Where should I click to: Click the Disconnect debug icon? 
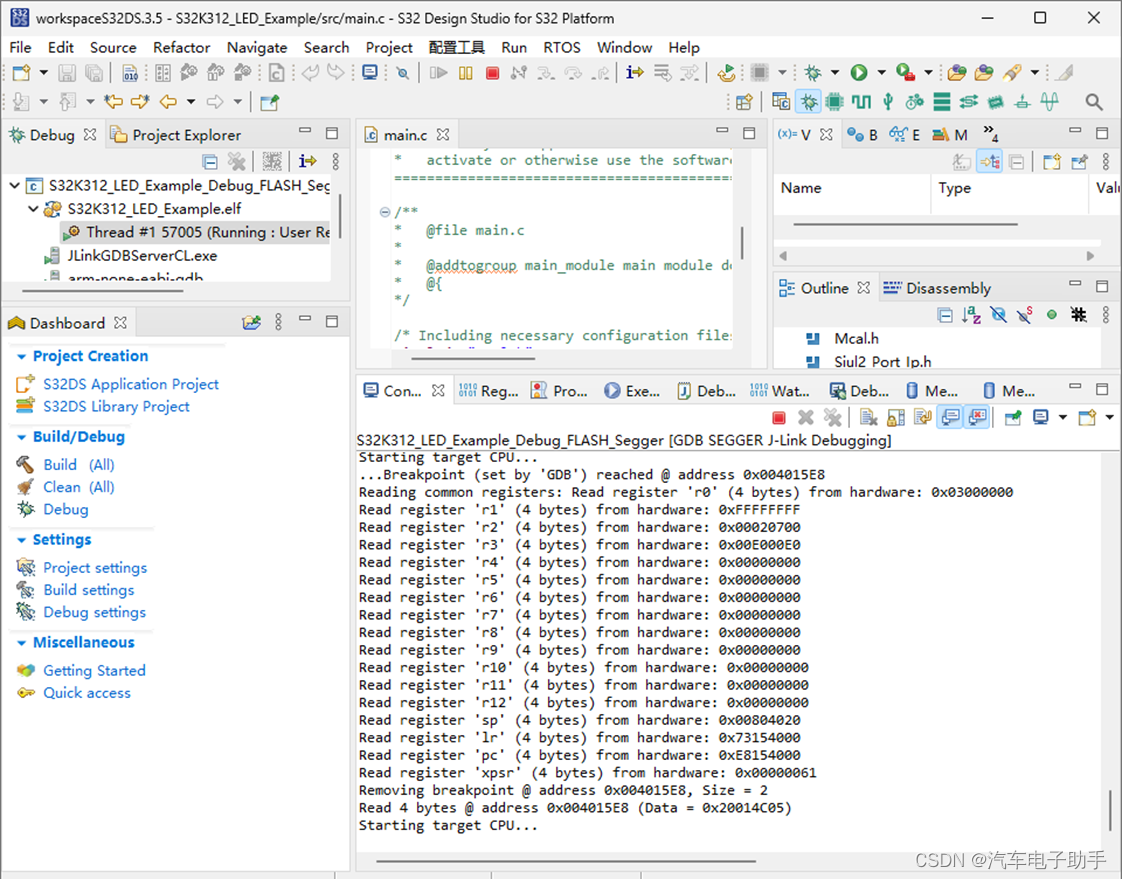coord(519,73)
